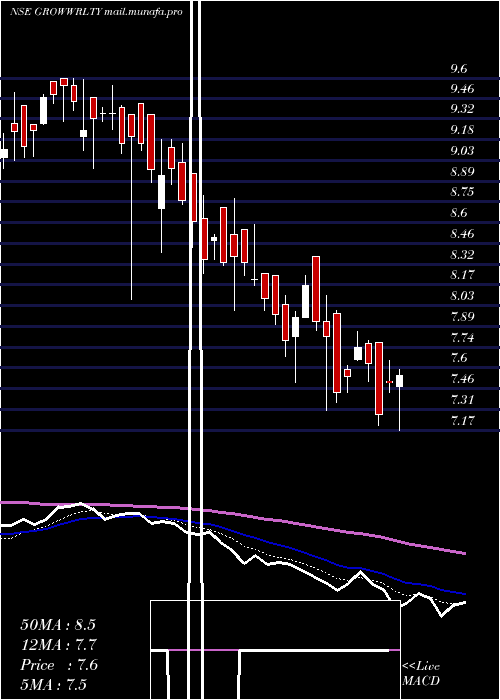This screenshot has height=700, width=500.
Task: Click the last white candlestick on the chart
Action: coord(400,381)
